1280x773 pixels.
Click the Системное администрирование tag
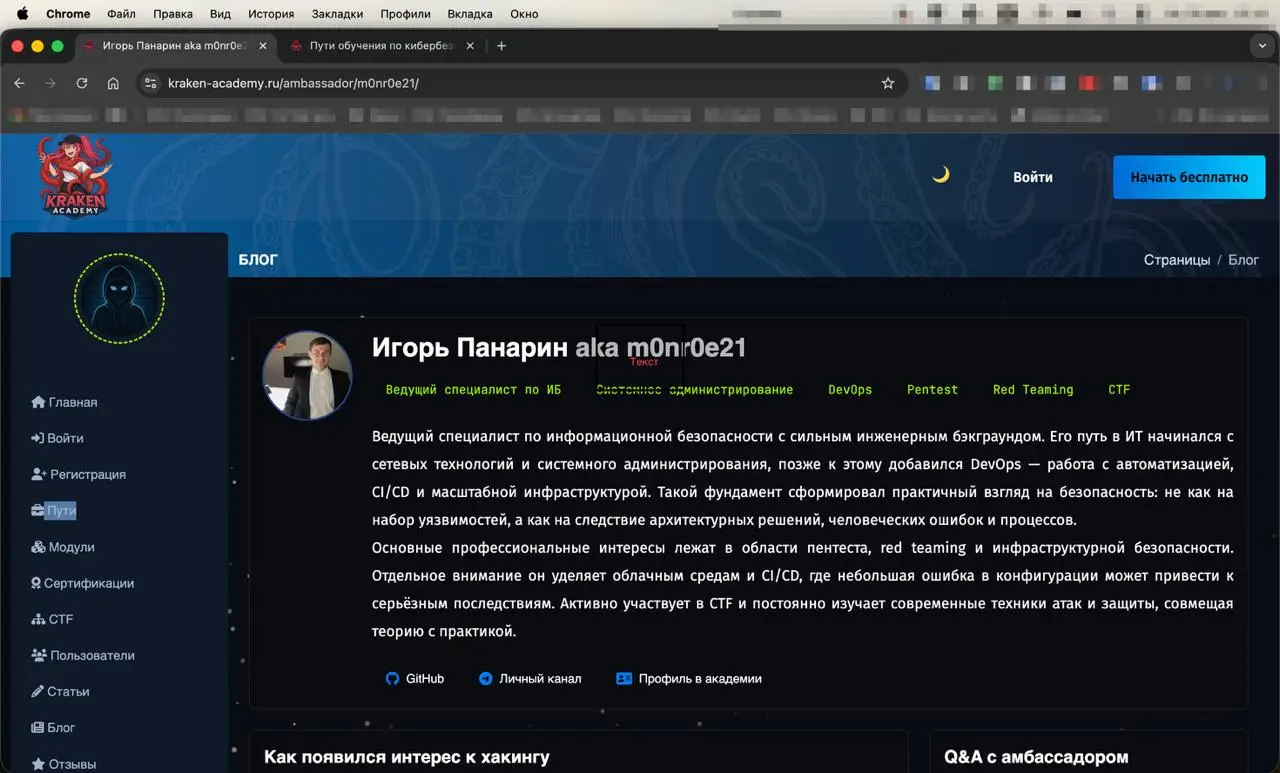click(695, 390)
